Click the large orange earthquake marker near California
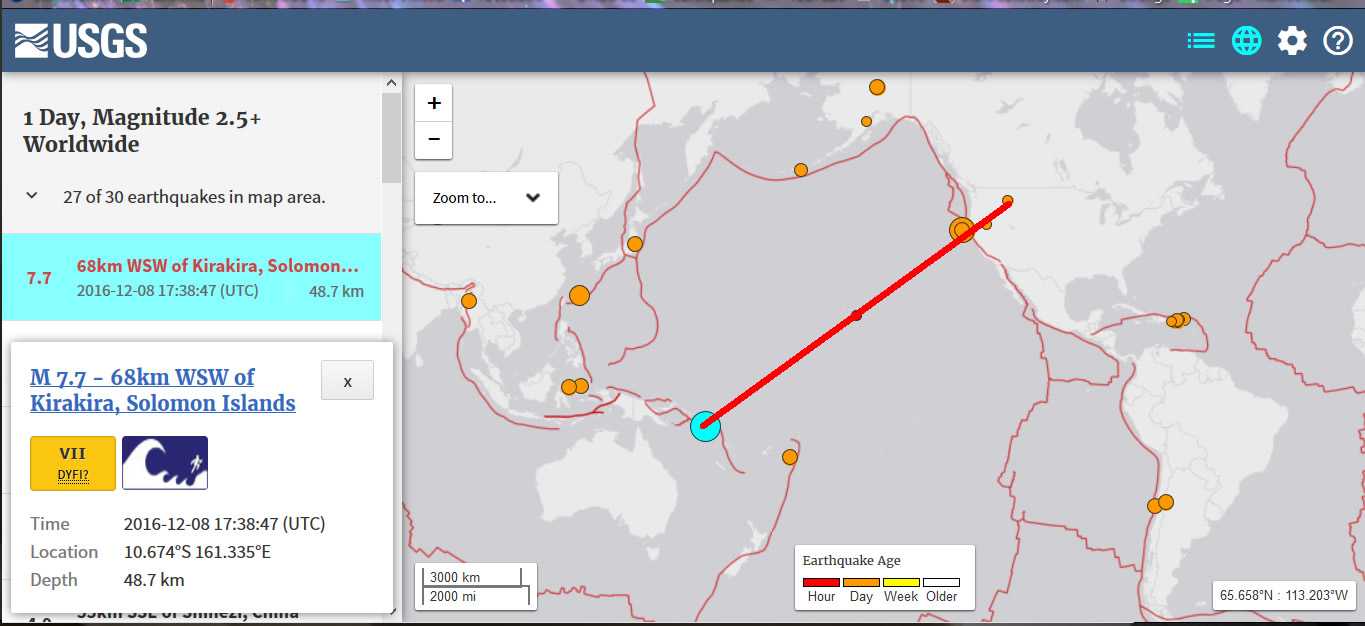The image size is (1365, 626). point(962,231)
